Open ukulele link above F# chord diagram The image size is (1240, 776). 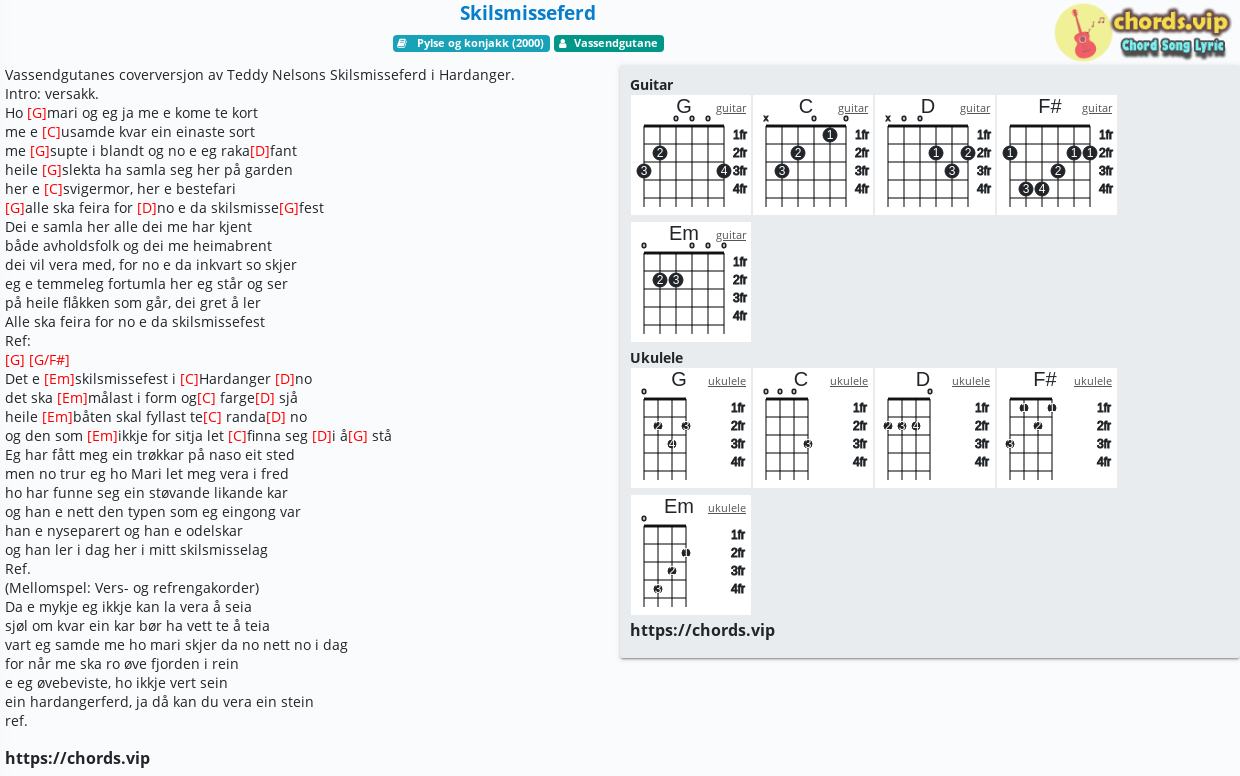[x=1093, y=381]
